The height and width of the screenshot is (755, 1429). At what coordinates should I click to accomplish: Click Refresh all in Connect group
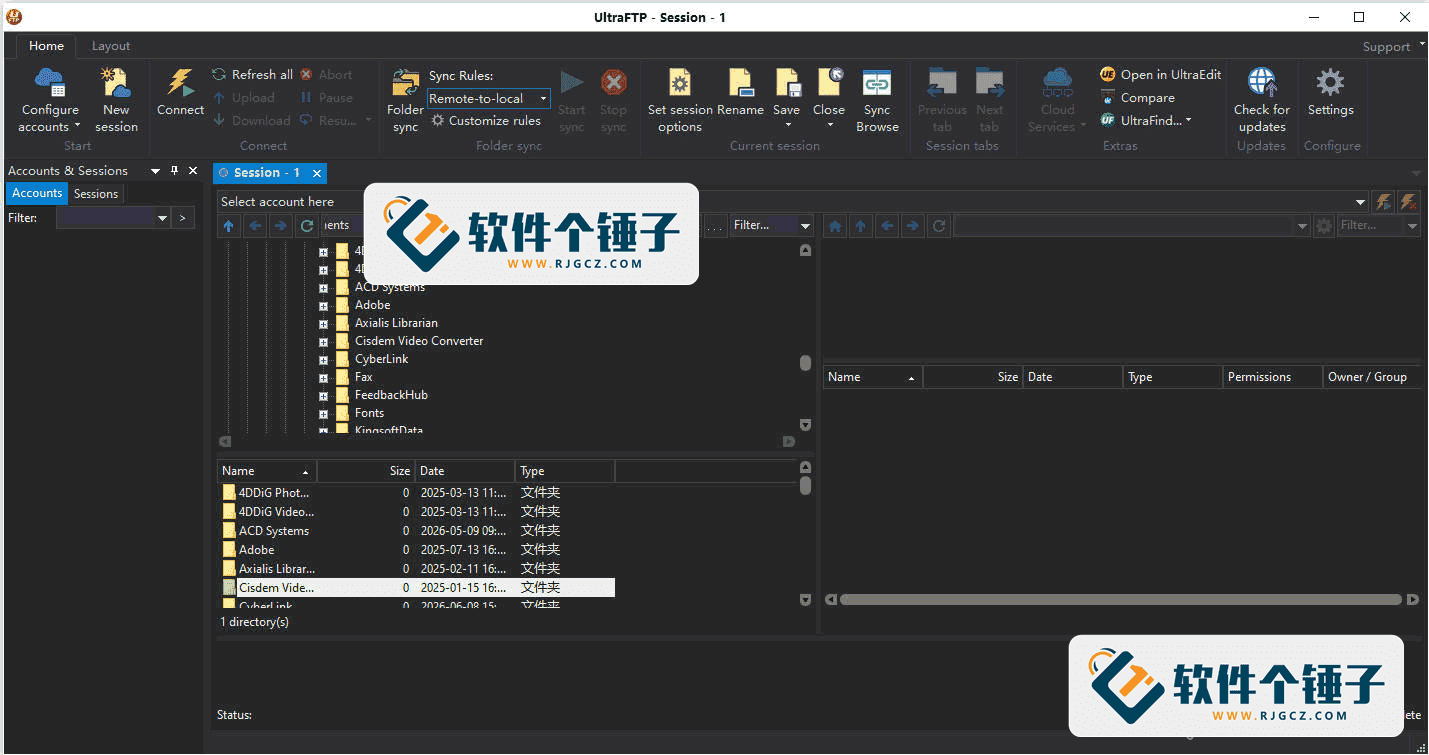point(253,74)
